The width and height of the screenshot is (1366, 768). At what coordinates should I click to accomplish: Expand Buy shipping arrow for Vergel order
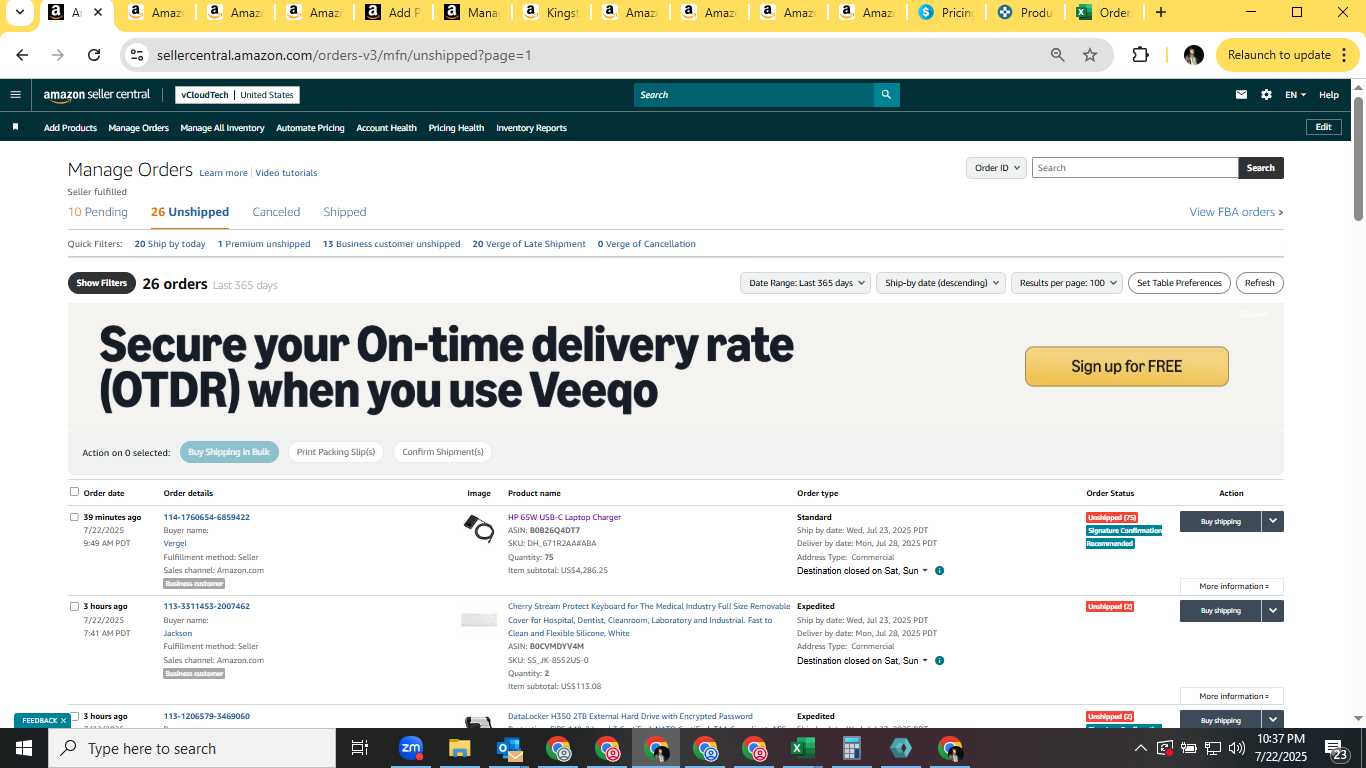pyautogui.click(x=1272, y=521)
